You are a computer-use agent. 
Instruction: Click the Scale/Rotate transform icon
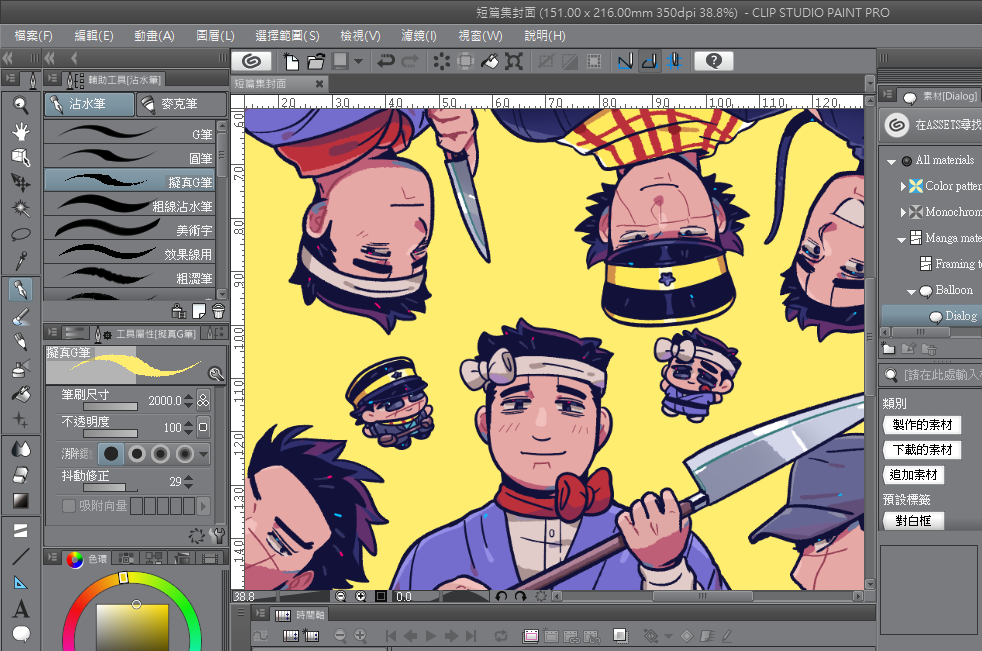point(514,61)
